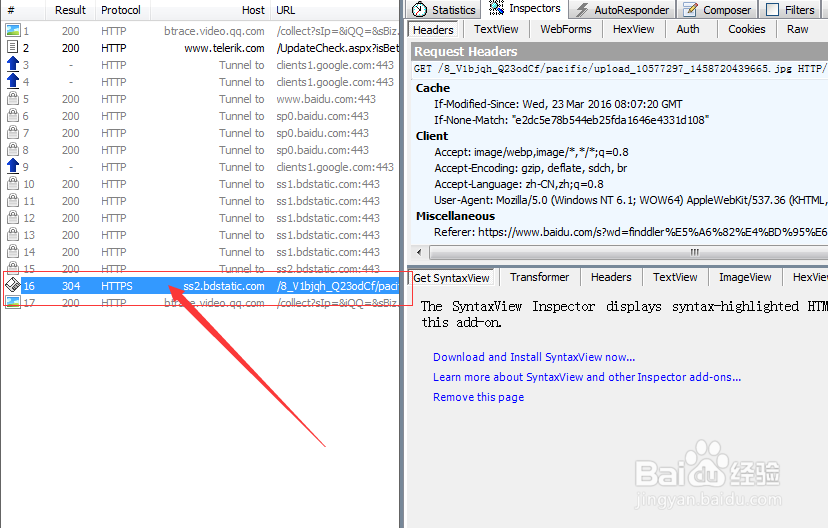Click the Accept-Language header line
This screenshot has height=528, width=828.
coord(519,184)
